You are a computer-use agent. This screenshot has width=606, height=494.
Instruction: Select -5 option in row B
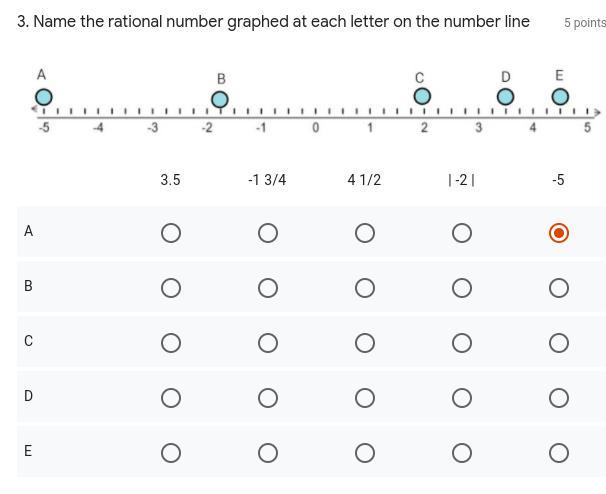coord(559,288)
